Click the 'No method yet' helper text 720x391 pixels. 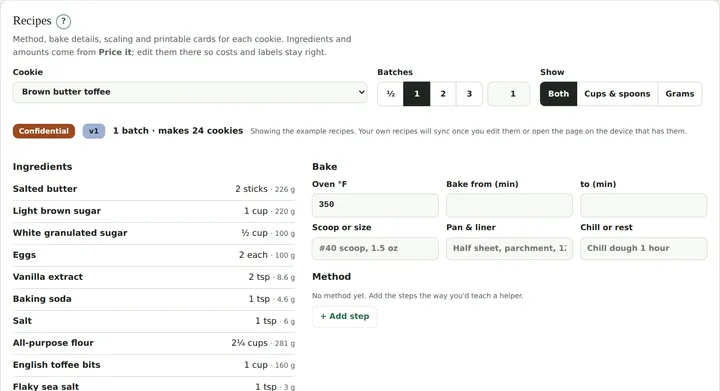[x=417, y=296]
